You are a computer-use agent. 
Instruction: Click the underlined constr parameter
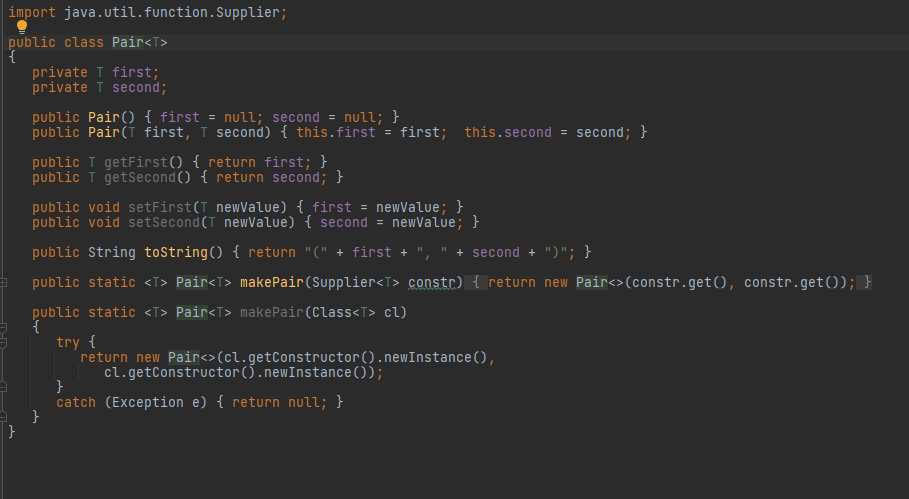point(432,282)
